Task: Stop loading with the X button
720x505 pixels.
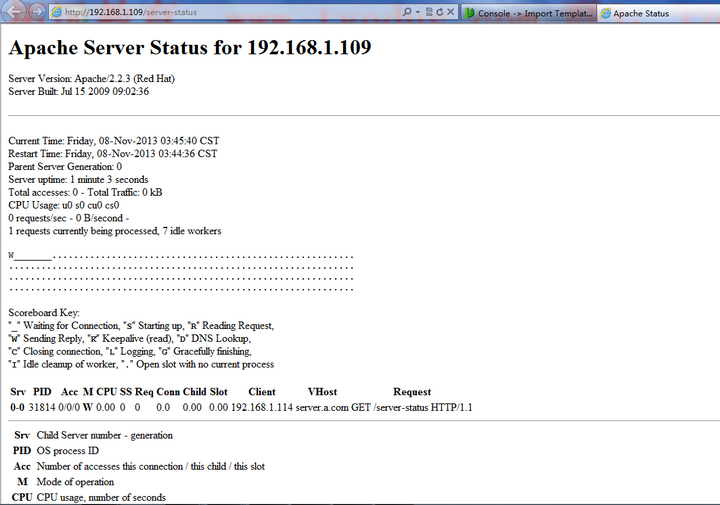Action: pos(450,12)
